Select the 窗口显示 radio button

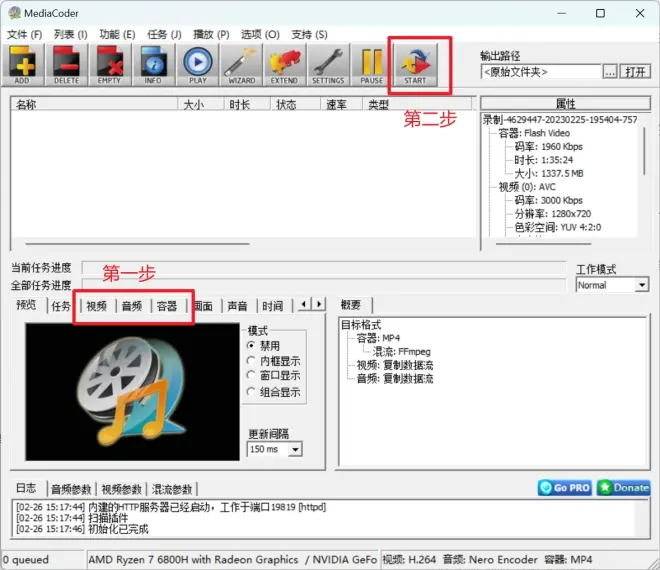251,375
